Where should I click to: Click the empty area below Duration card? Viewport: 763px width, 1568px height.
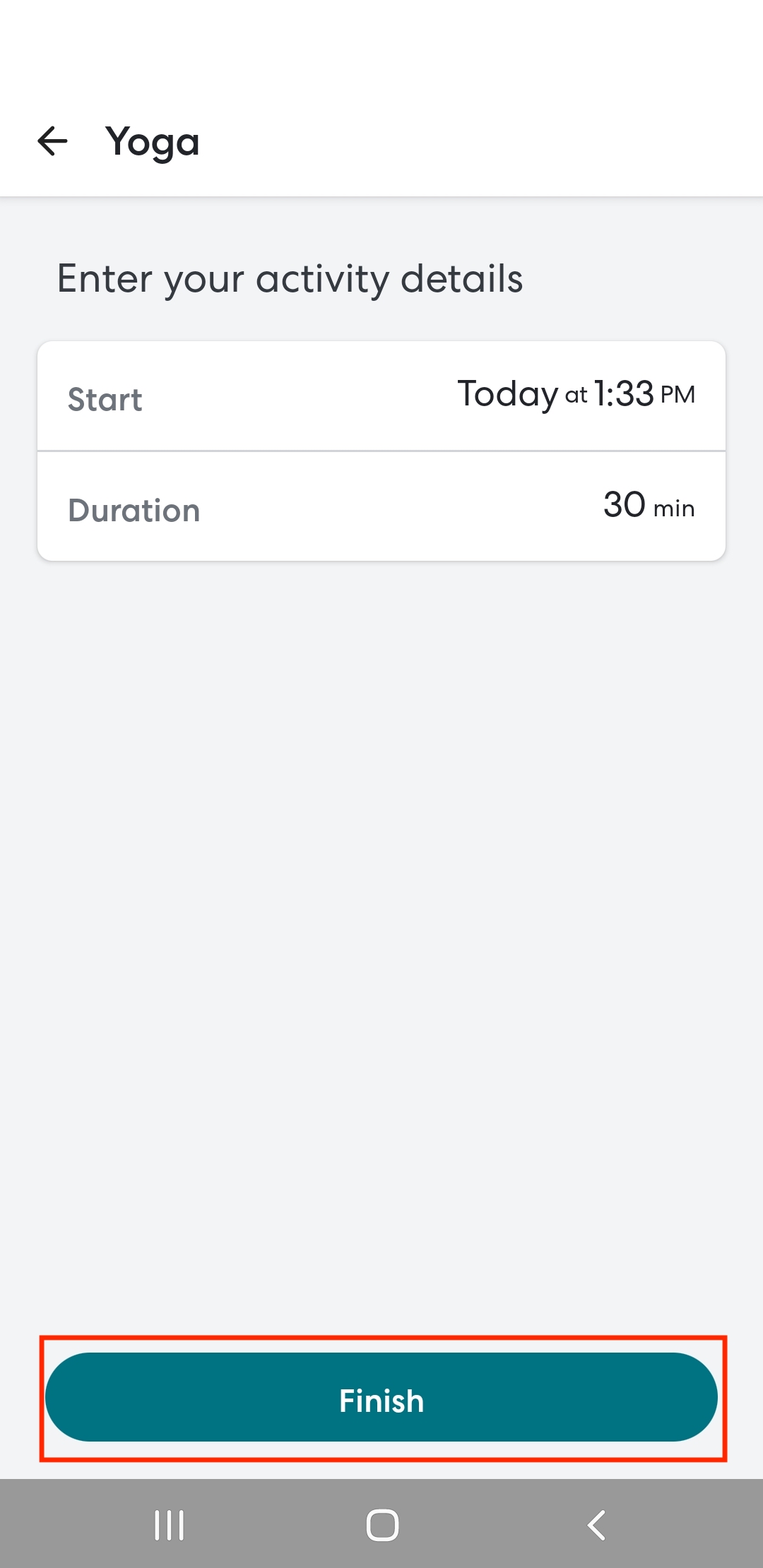click(x=381, y=918)
